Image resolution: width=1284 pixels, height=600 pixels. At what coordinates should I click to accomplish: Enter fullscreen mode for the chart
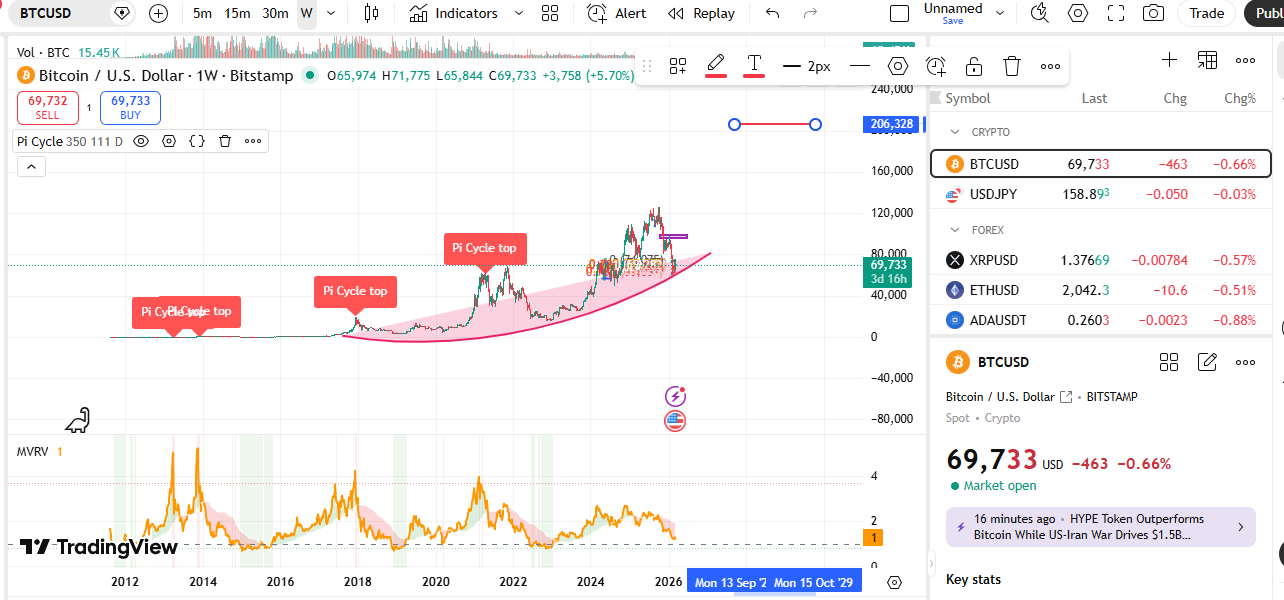tap(1116, 13)
